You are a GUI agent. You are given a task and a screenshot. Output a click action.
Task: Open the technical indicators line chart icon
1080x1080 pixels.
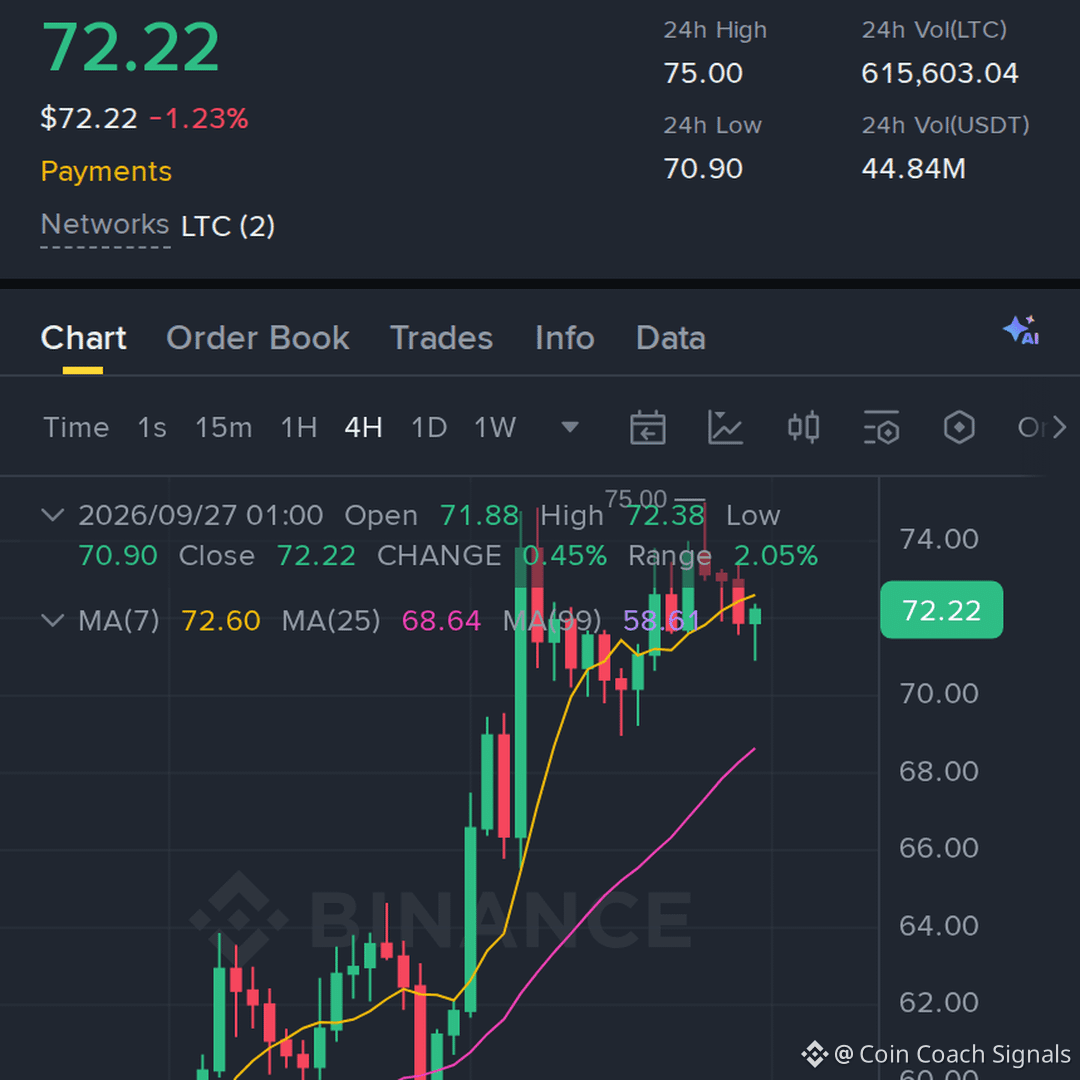[x=725, y=428]
